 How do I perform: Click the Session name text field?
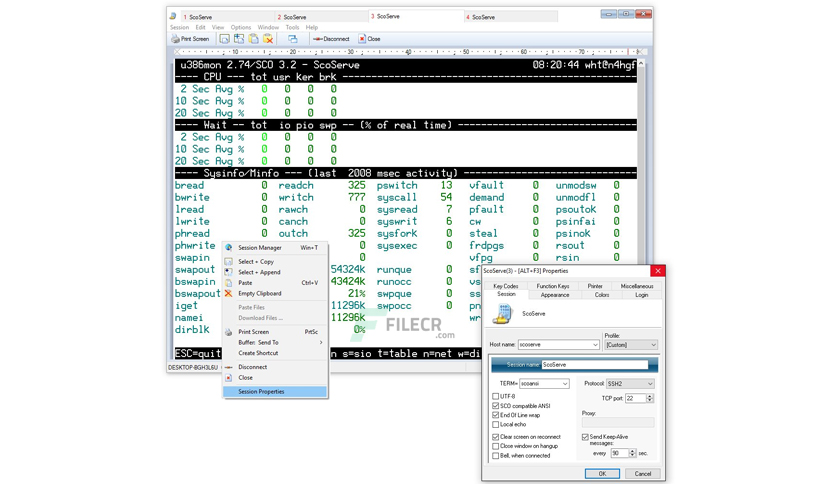(x=594, y=365)
